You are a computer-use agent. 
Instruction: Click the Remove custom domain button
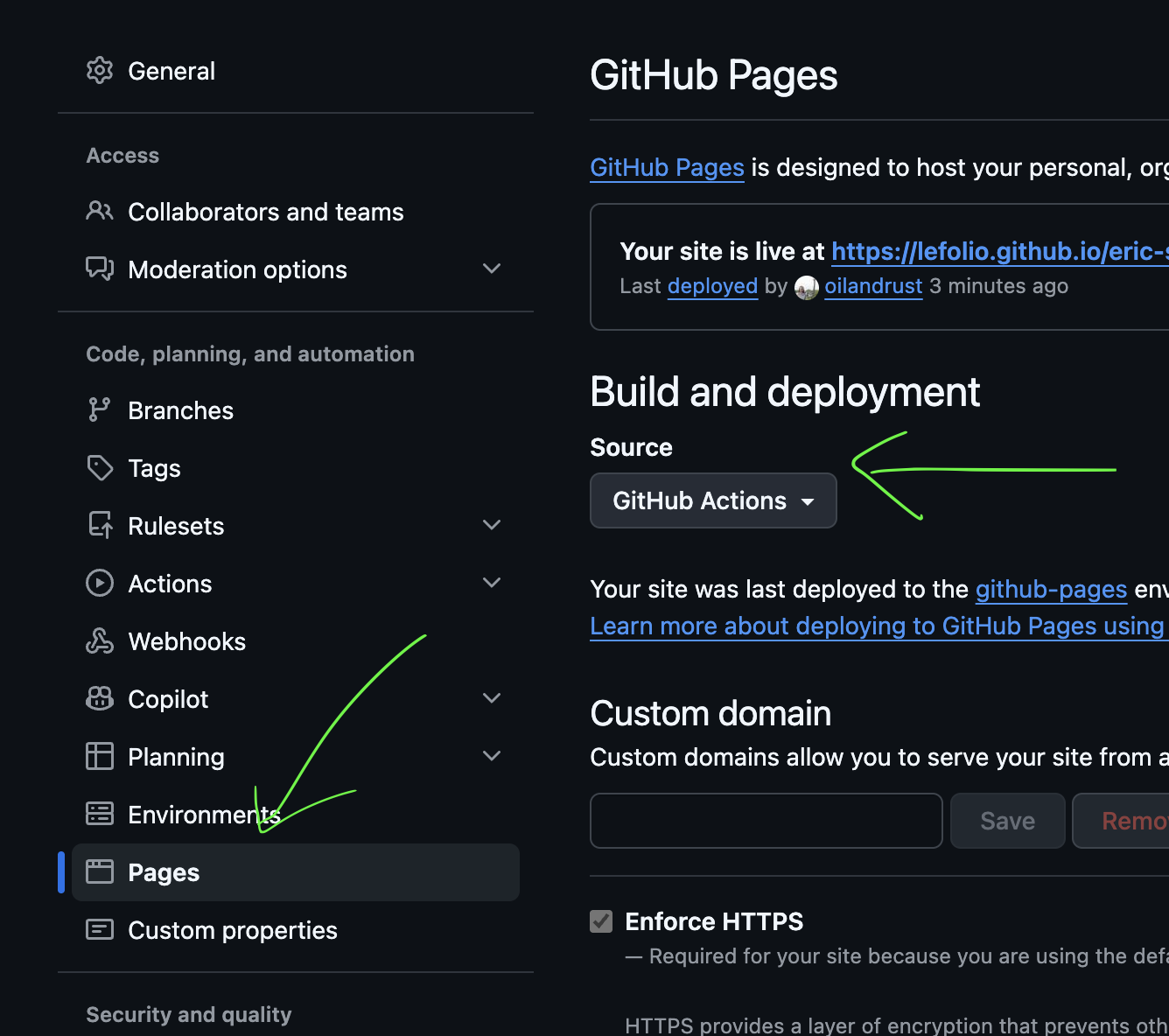tap(1121, 821)
